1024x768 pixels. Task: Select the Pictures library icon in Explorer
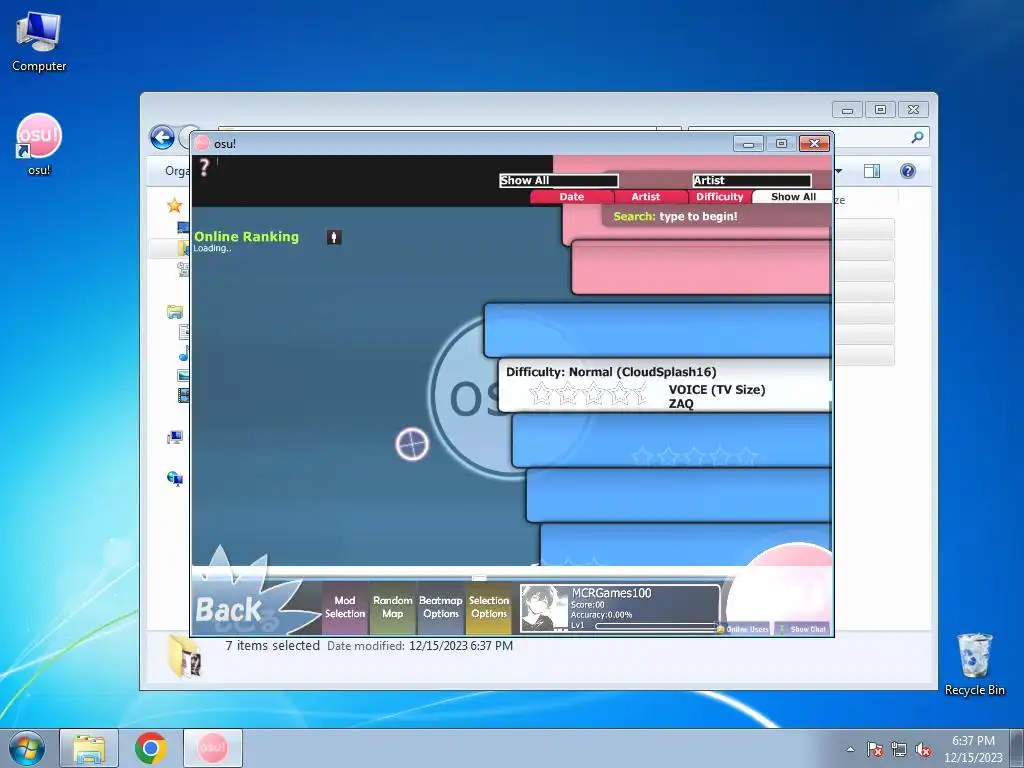tap(183, 375)
